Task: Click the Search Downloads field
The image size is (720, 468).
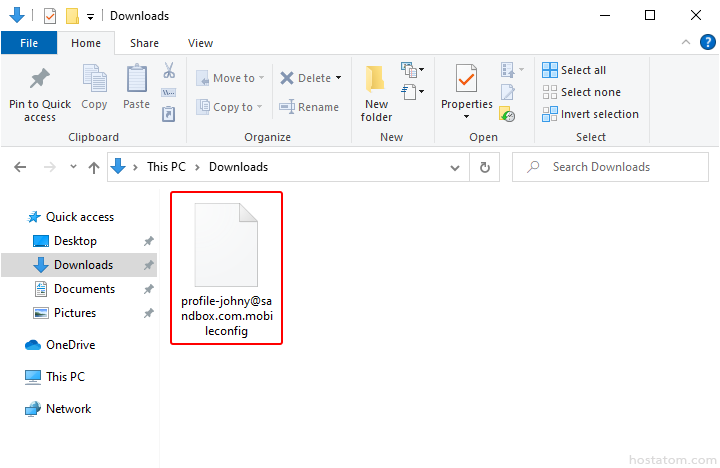Action: [x=610, y=167]
